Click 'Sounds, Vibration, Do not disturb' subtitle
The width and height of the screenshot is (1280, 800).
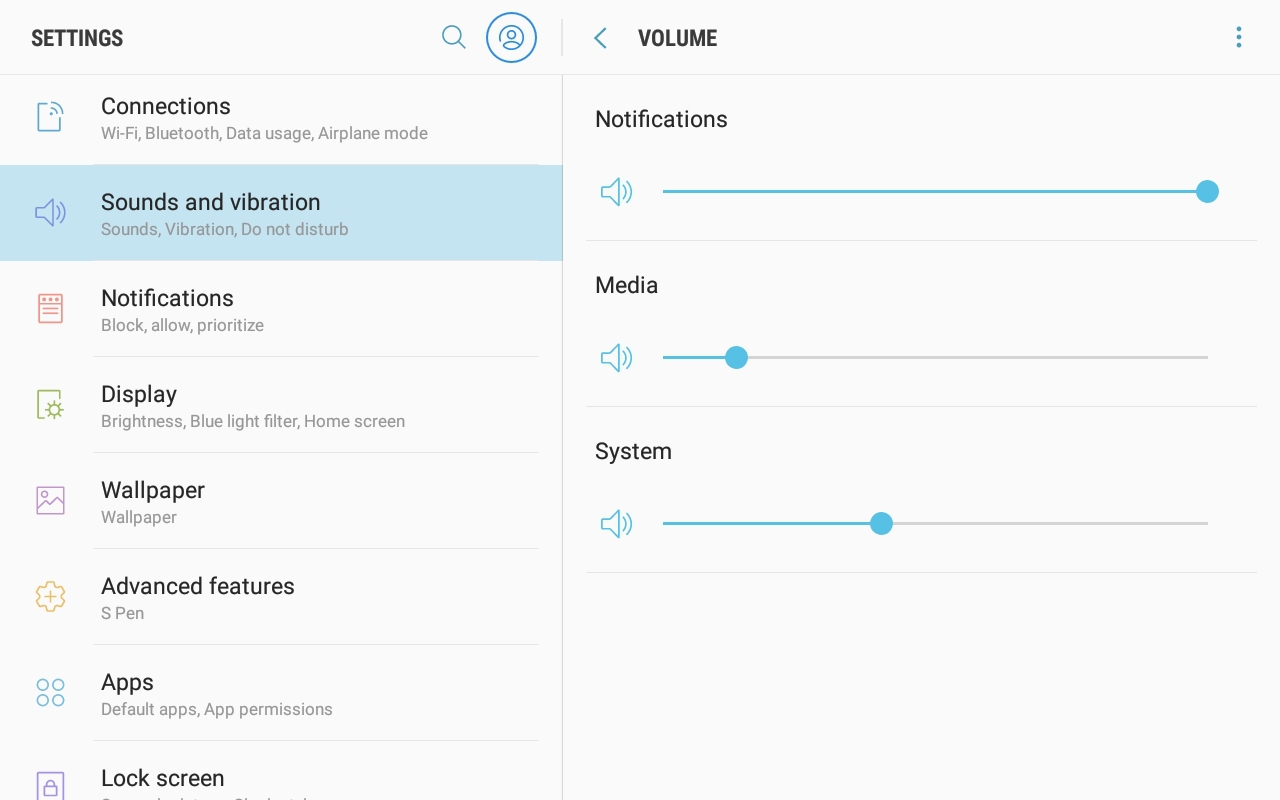point(225,229)
